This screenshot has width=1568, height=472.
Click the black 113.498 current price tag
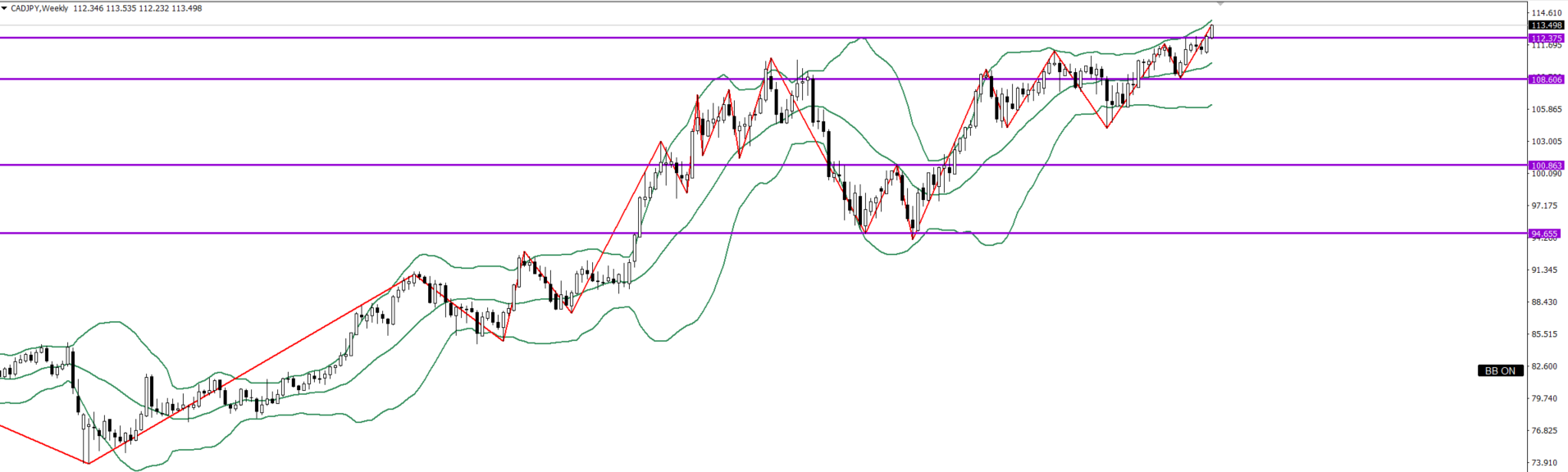click(x=1546, y=25)
